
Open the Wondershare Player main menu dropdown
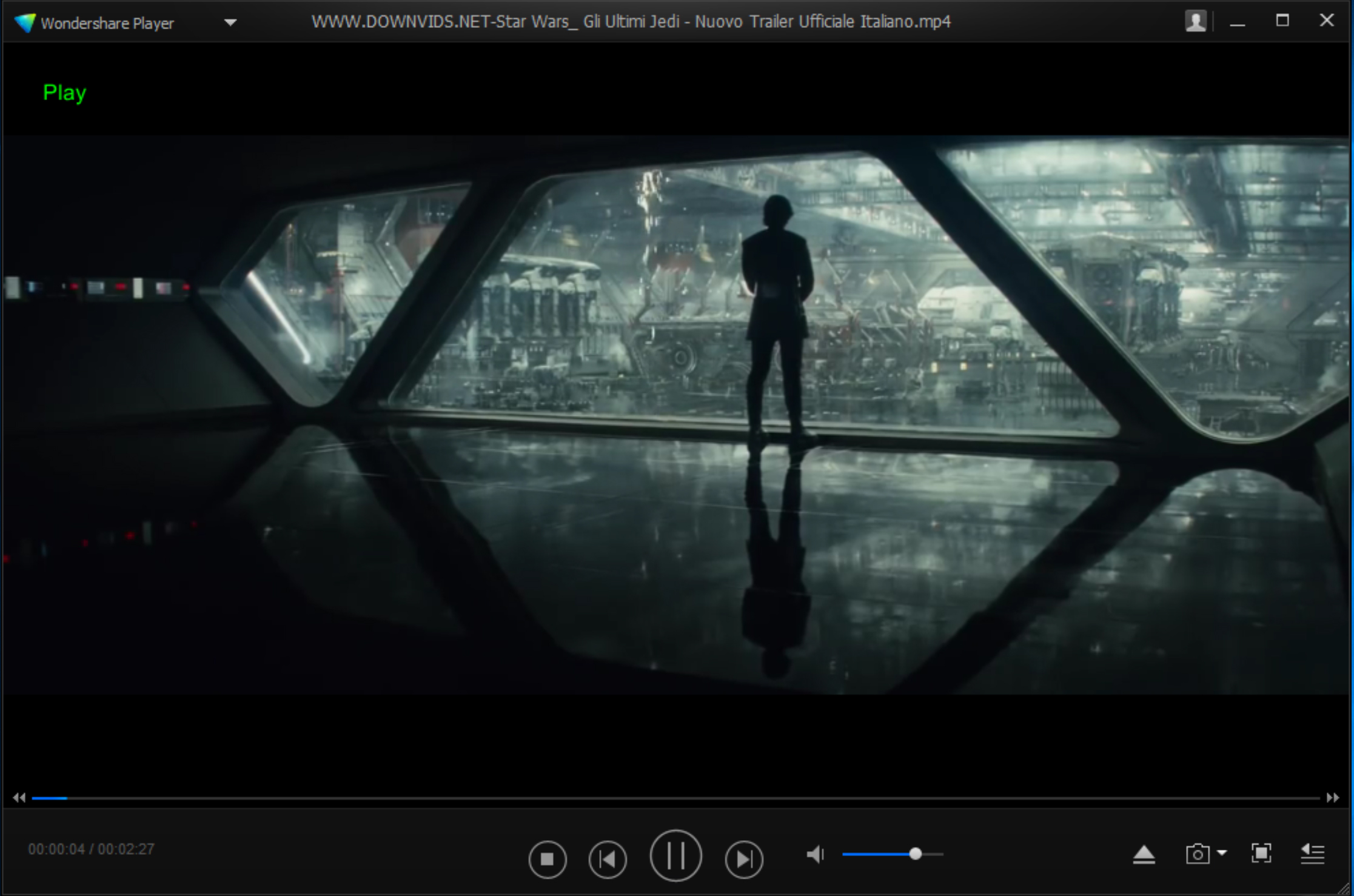click(x=230, y=22)
